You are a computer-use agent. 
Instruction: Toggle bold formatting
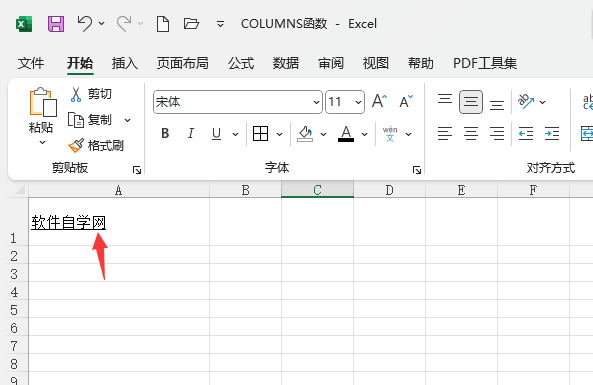coord(165,133)
